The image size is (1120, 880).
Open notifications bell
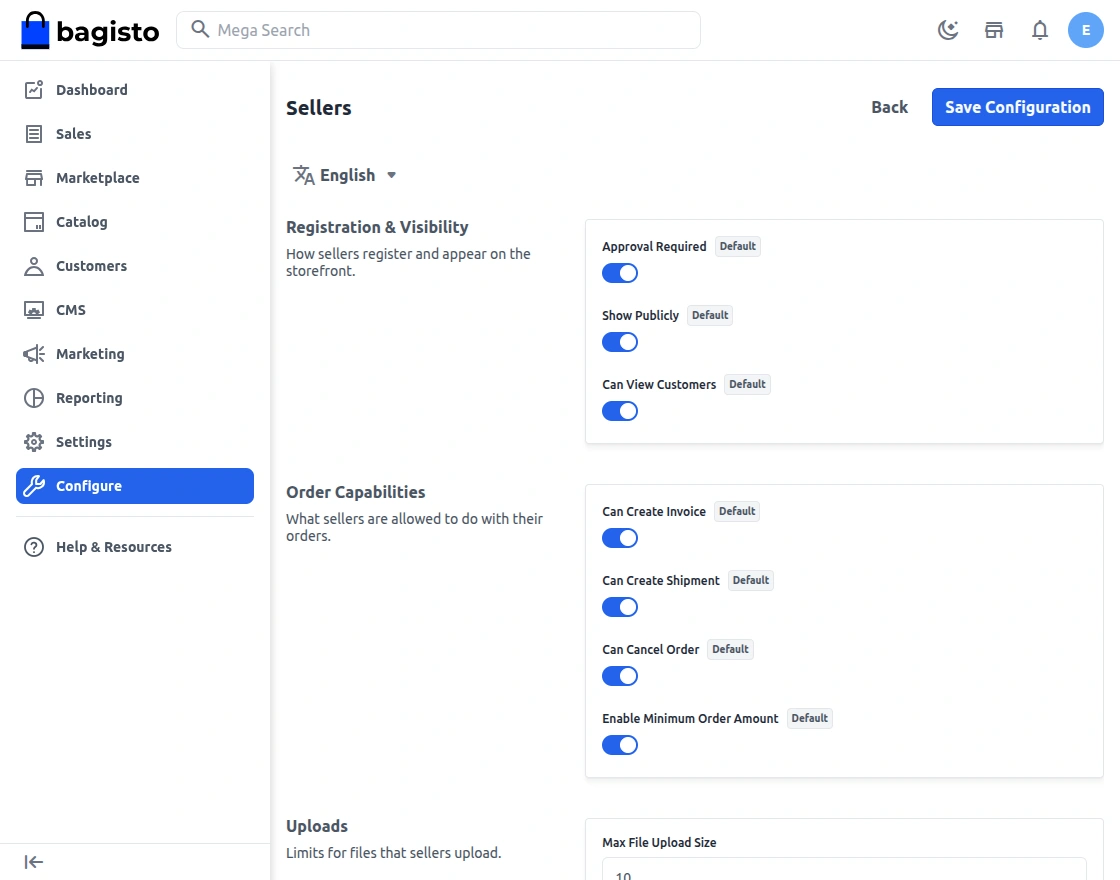(1040, 30)
